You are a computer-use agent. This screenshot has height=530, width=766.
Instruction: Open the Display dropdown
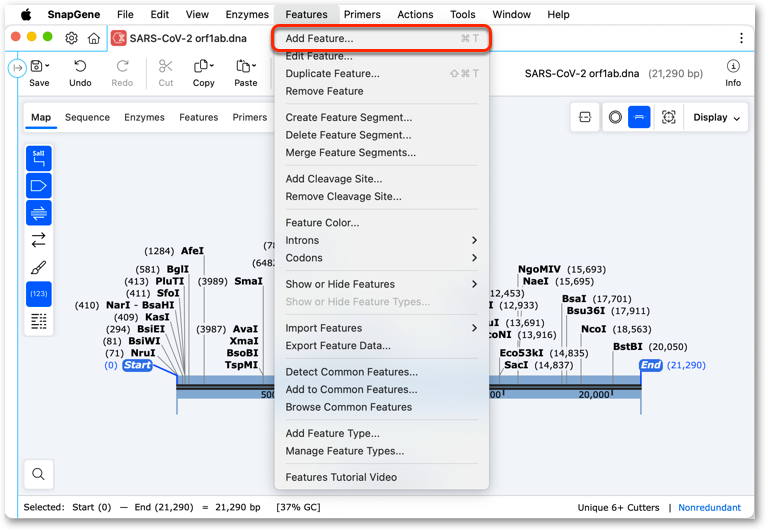coord(716,117)
